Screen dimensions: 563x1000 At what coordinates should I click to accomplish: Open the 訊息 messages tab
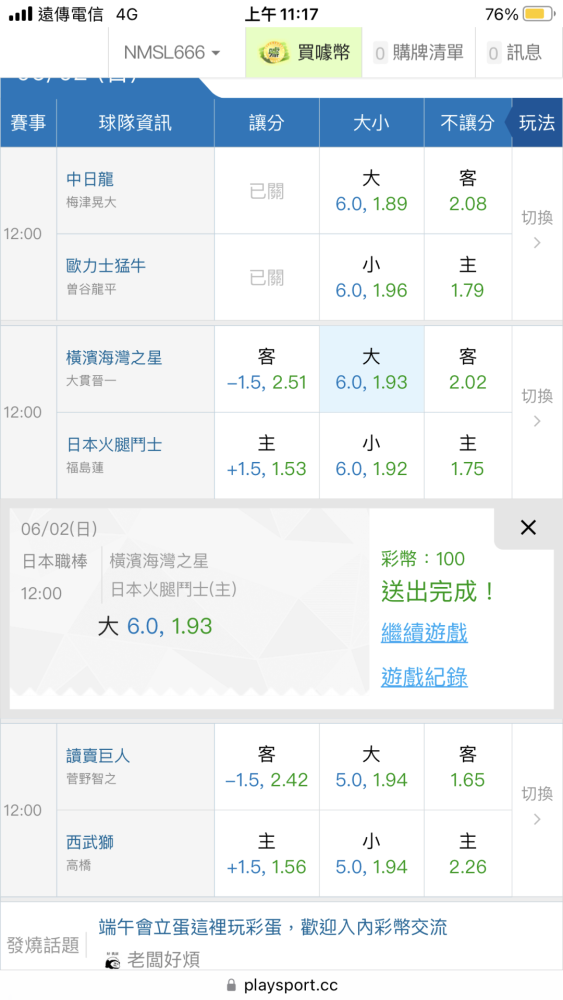tap(515, 53)
